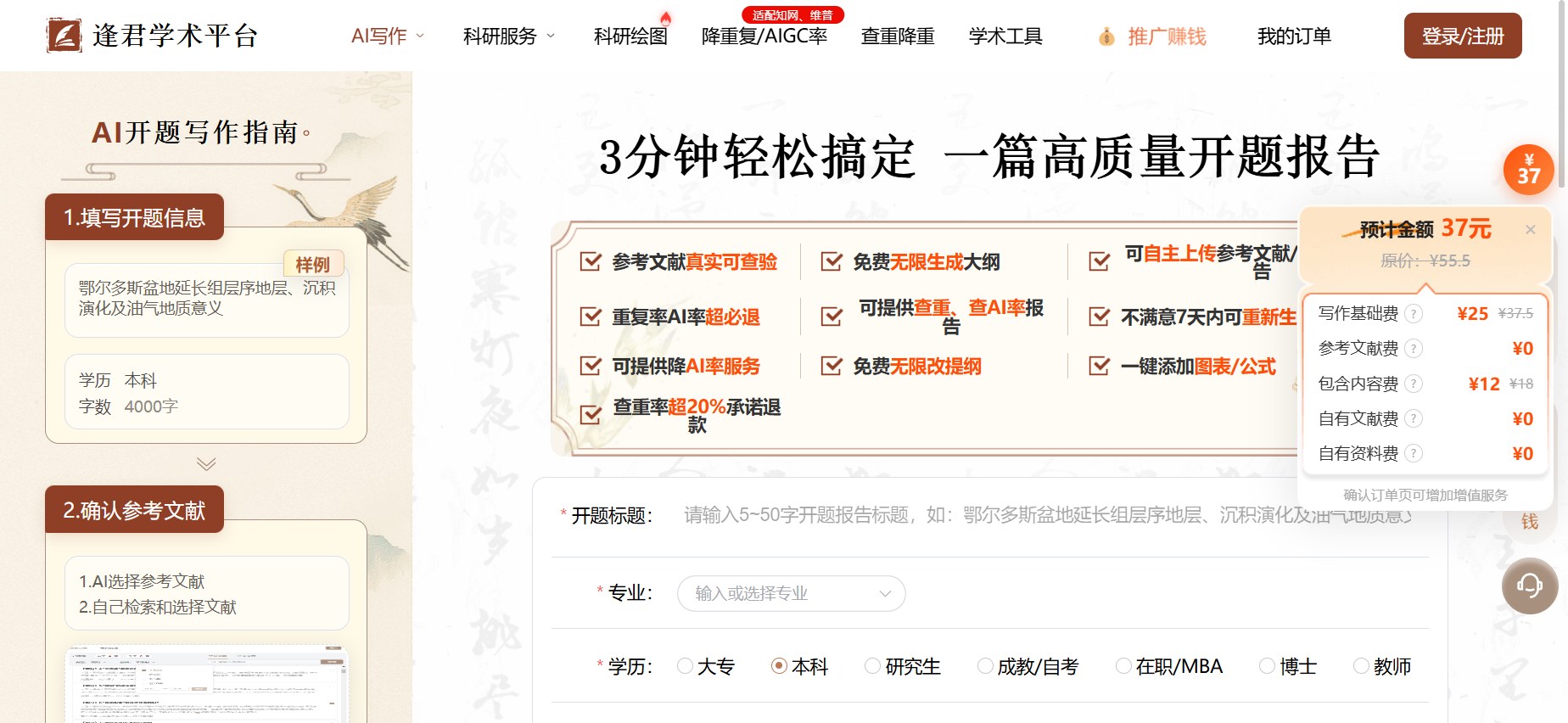1568x723 pixels.
Task: Open 推广赚钱 link
Action: click(x=1167, y=36)
